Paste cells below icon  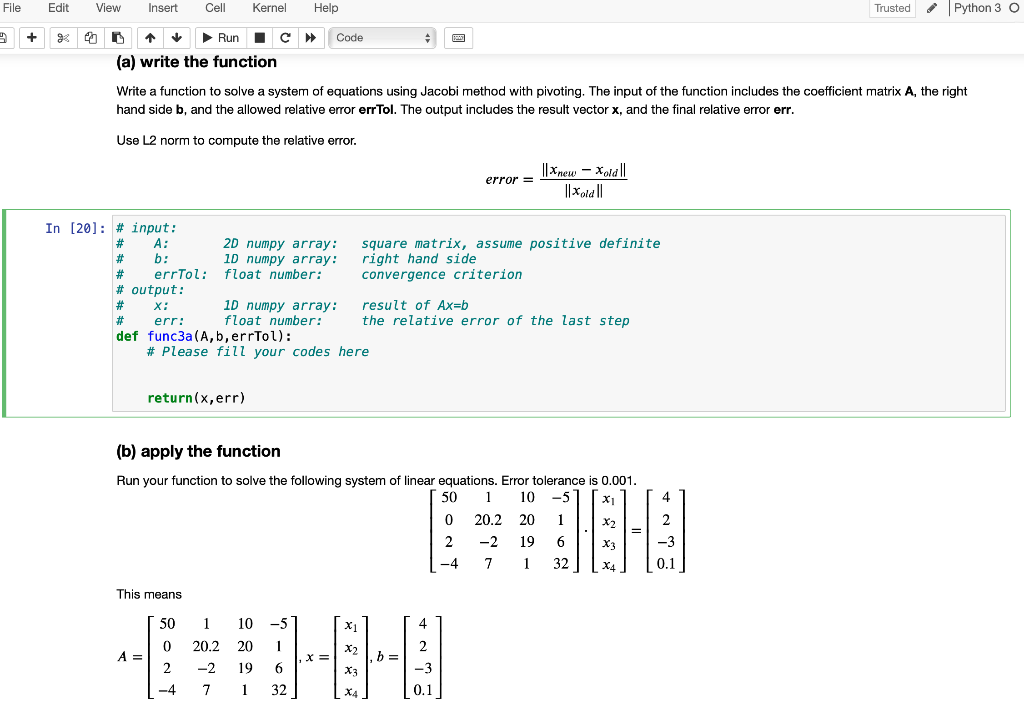click(x=118, y=38)
